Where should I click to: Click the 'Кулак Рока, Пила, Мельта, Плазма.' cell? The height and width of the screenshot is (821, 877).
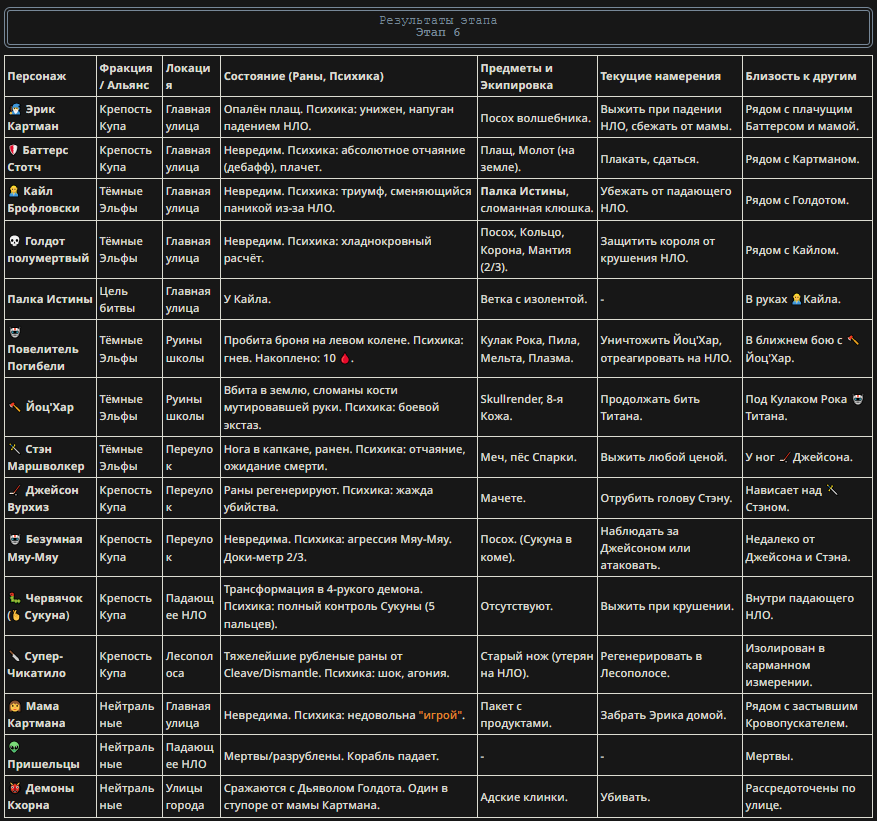pyautogui.click(x=537, y=349)
